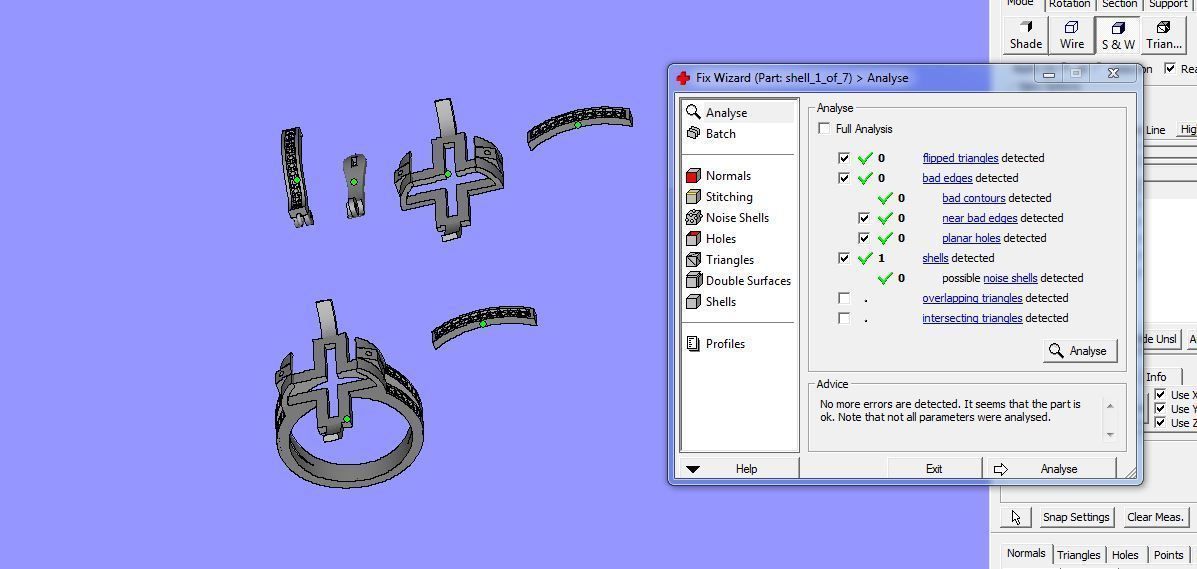1197x569 pixels.
Task: Click the pointer selection tool button
Action: 1015,517
